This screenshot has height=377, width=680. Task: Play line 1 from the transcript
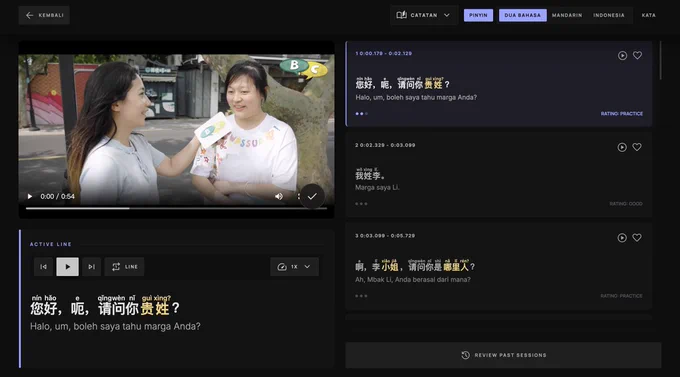(x=622, y=56)
